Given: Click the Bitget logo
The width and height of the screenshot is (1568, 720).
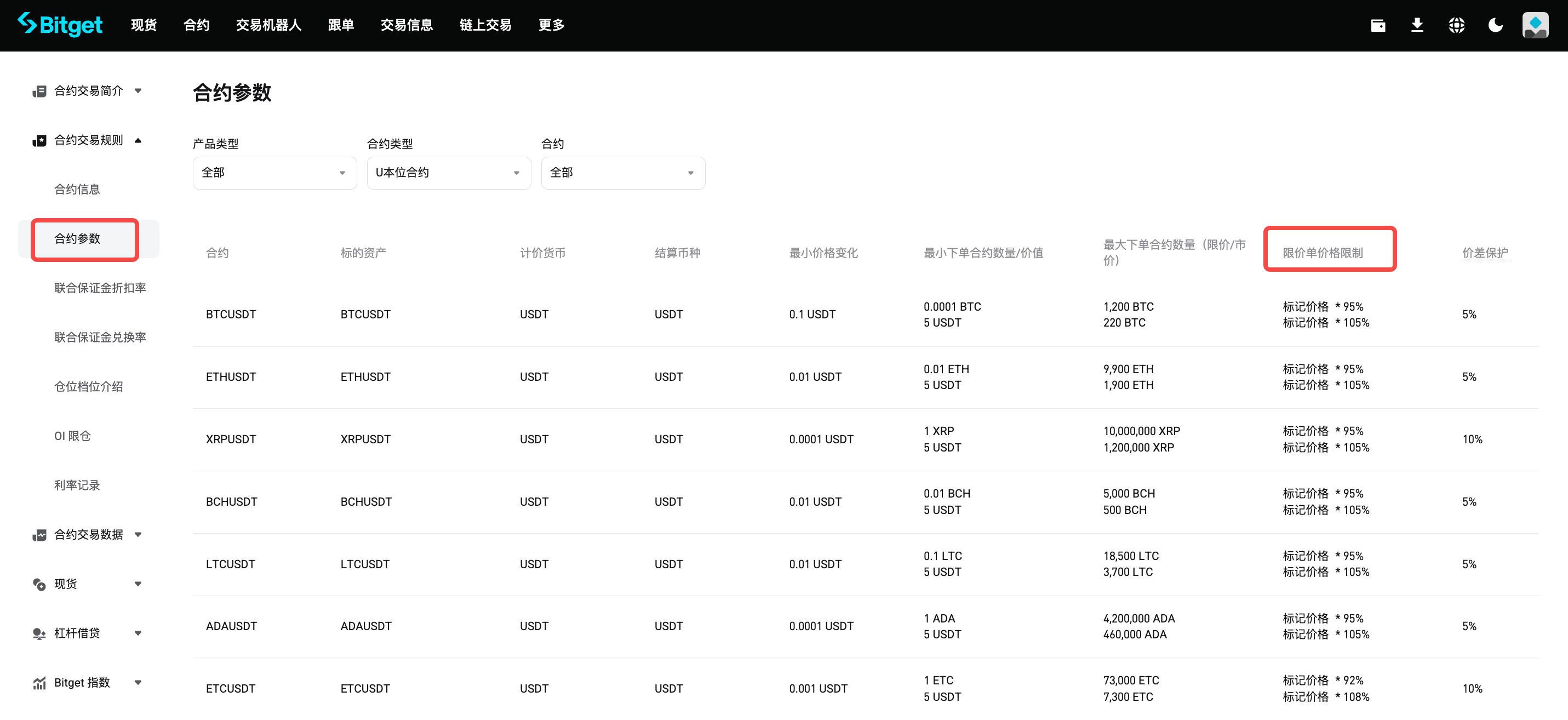Looking at the screenshot, I should pyautogui.click(x=60, y=24).
